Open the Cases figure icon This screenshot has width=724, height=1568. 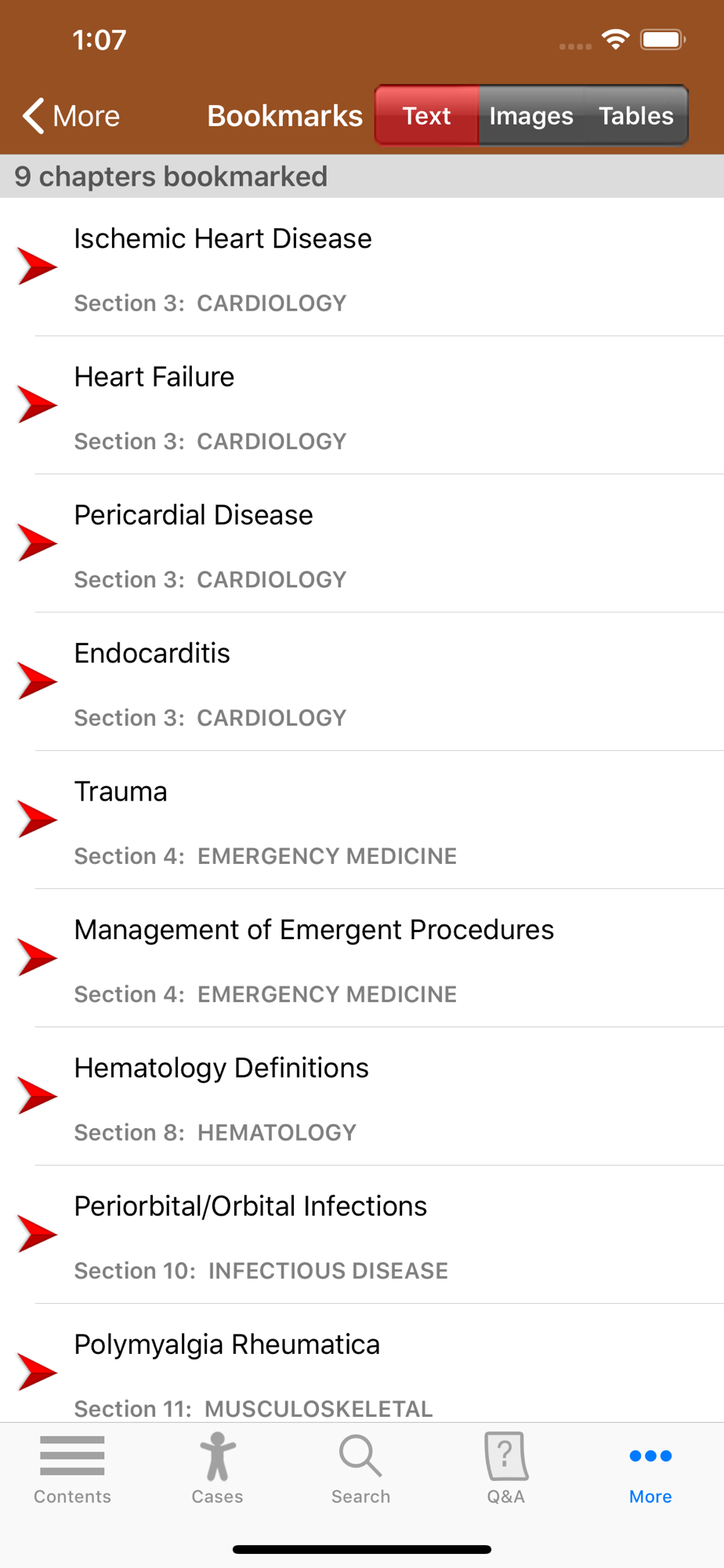coord(217,1456)
